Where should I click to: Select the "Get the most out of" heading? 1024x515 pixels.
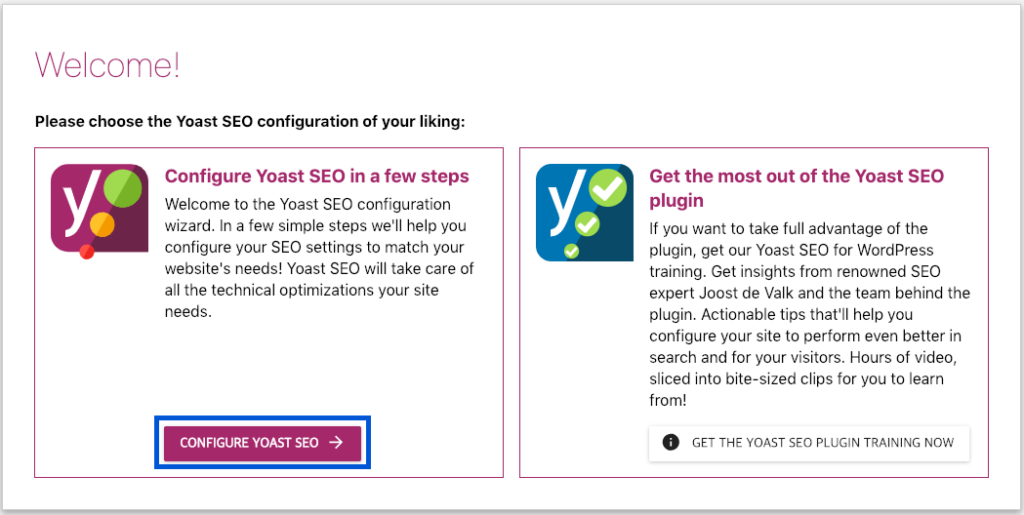tap(796, 177)
